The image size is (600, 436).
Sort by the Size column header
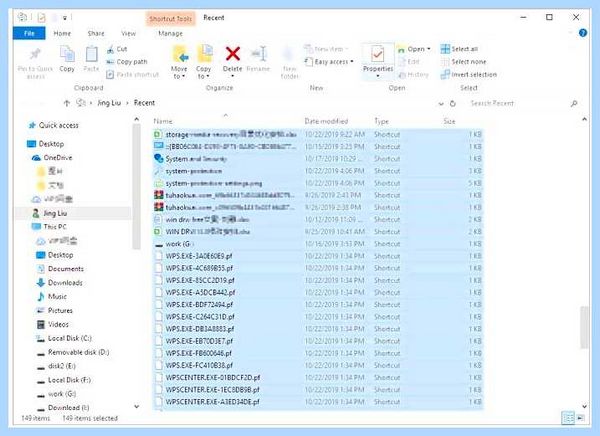tap(449, 121)
